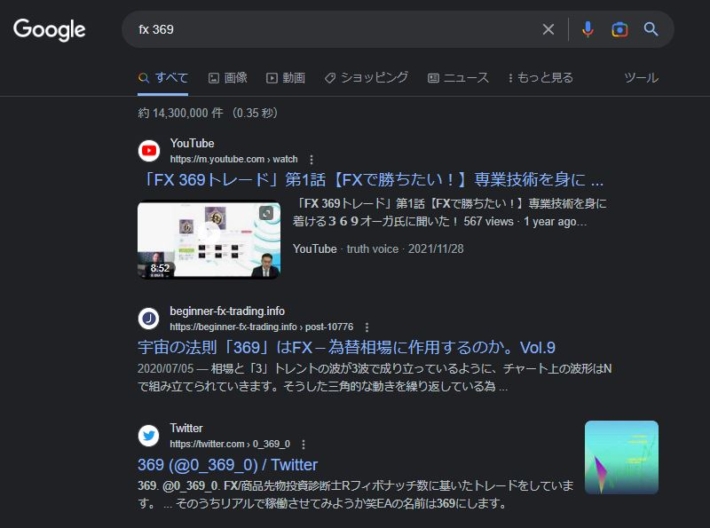
Task: Open the FX 369トレード 第1話 video title link
Action: tap(373, 180)
